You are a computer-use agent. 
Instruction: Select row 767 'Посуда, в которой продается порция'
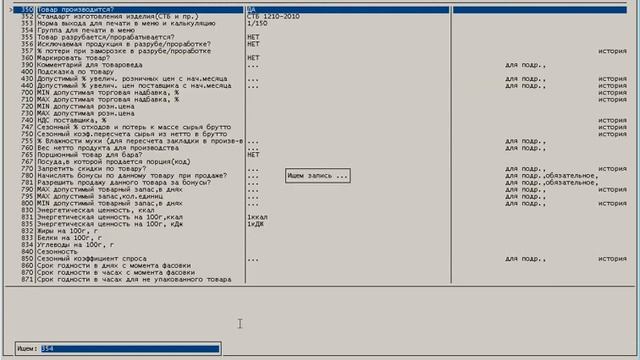320,162
